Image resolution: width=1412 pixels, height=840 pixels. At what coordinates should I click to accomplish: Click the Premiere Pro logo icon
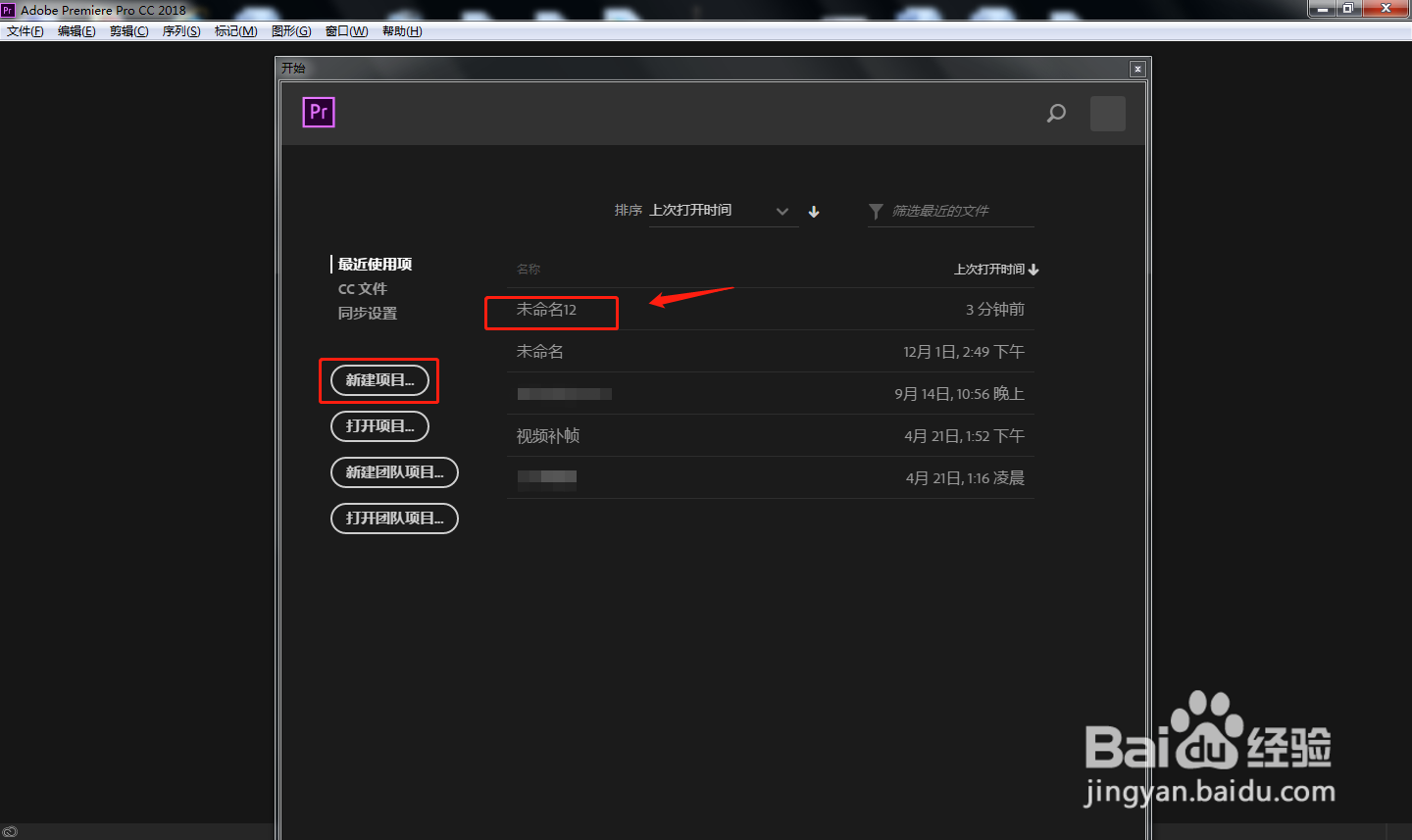[319, 112]
